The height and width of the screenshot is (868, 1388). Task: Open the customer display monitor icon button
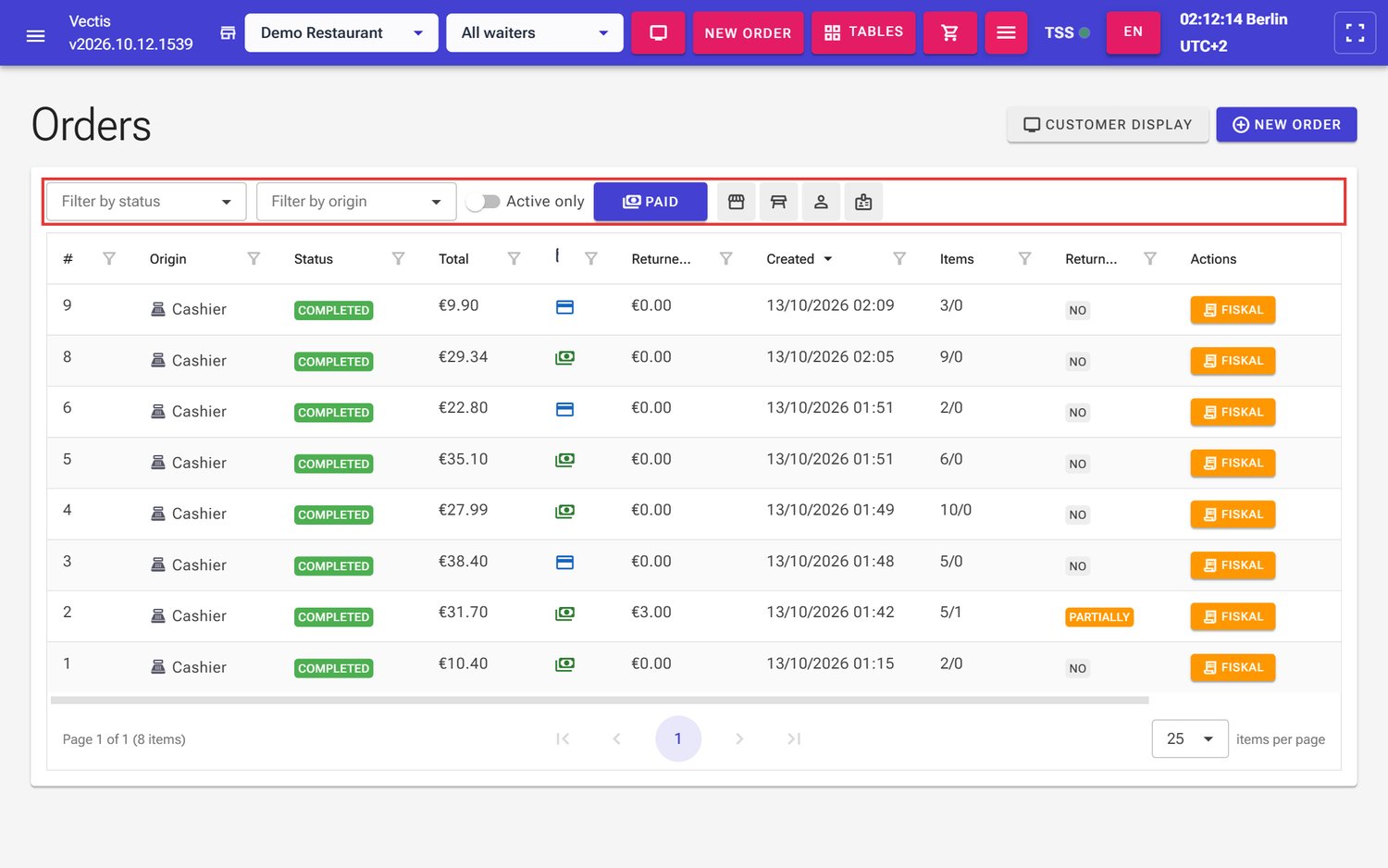658,33
